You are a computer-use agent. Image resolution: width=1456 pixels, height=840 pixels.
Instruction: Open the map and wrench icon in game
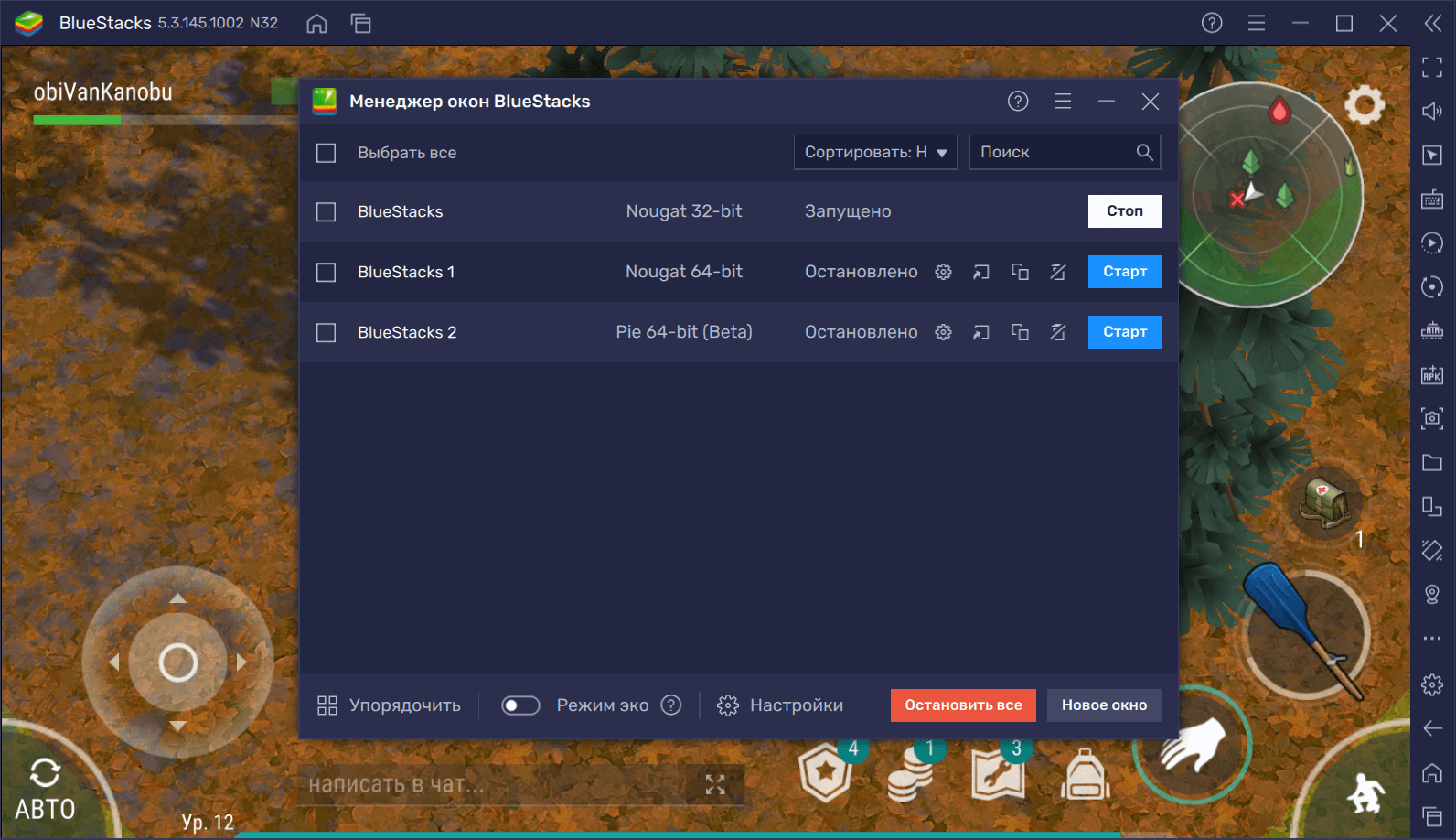[998, 774]
